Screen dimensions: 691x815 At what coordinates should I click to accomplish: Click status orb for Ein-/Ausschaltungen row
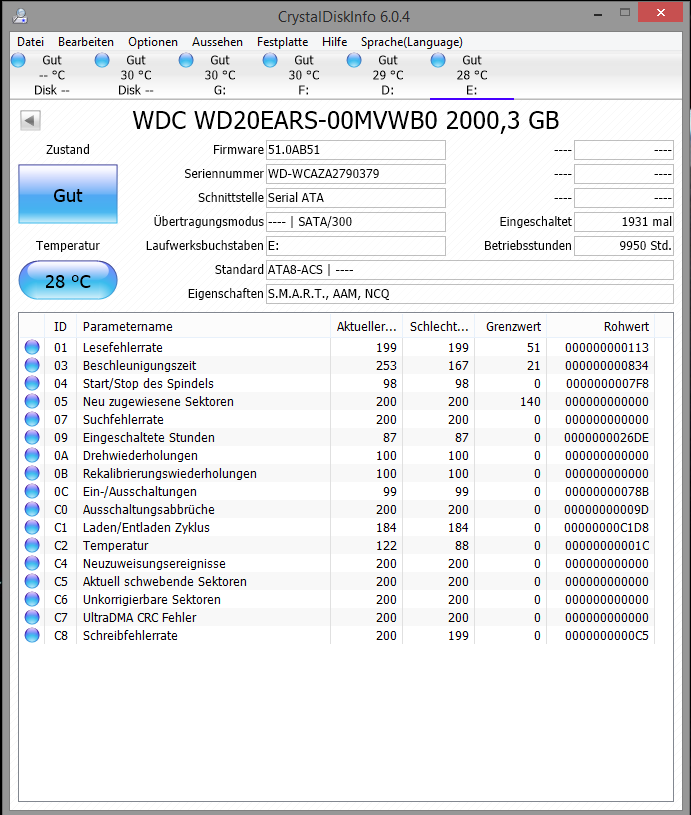(x=32, y=491)
